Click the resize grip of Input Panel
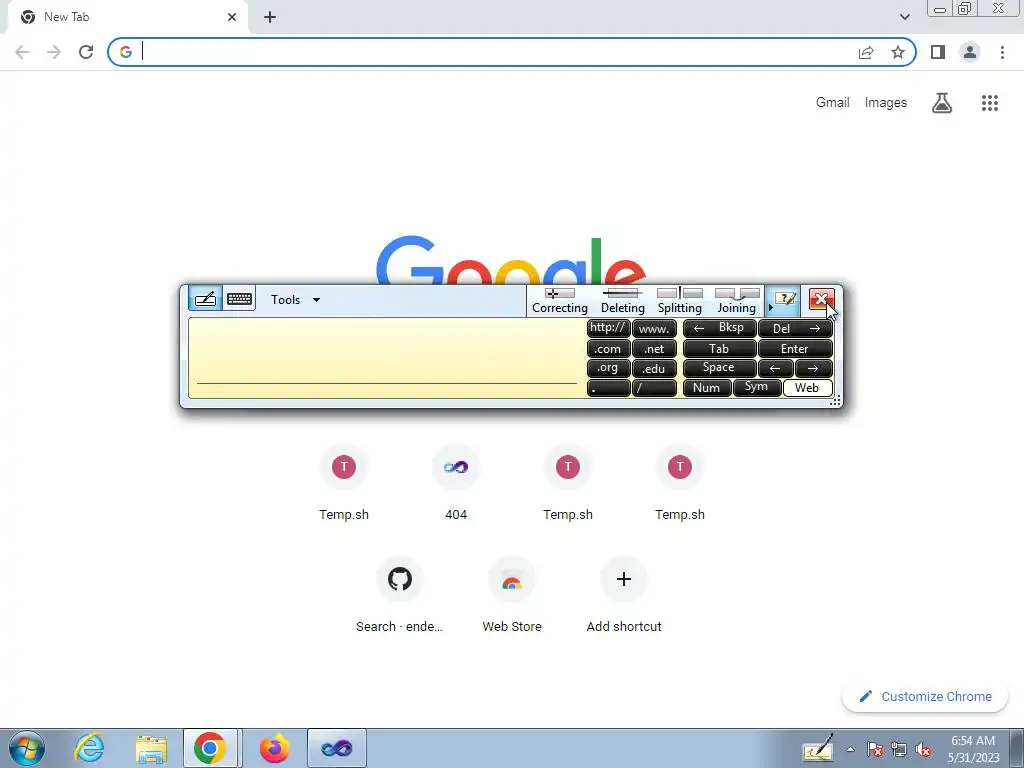This screenshot has width=1024, height=768. 835,401
